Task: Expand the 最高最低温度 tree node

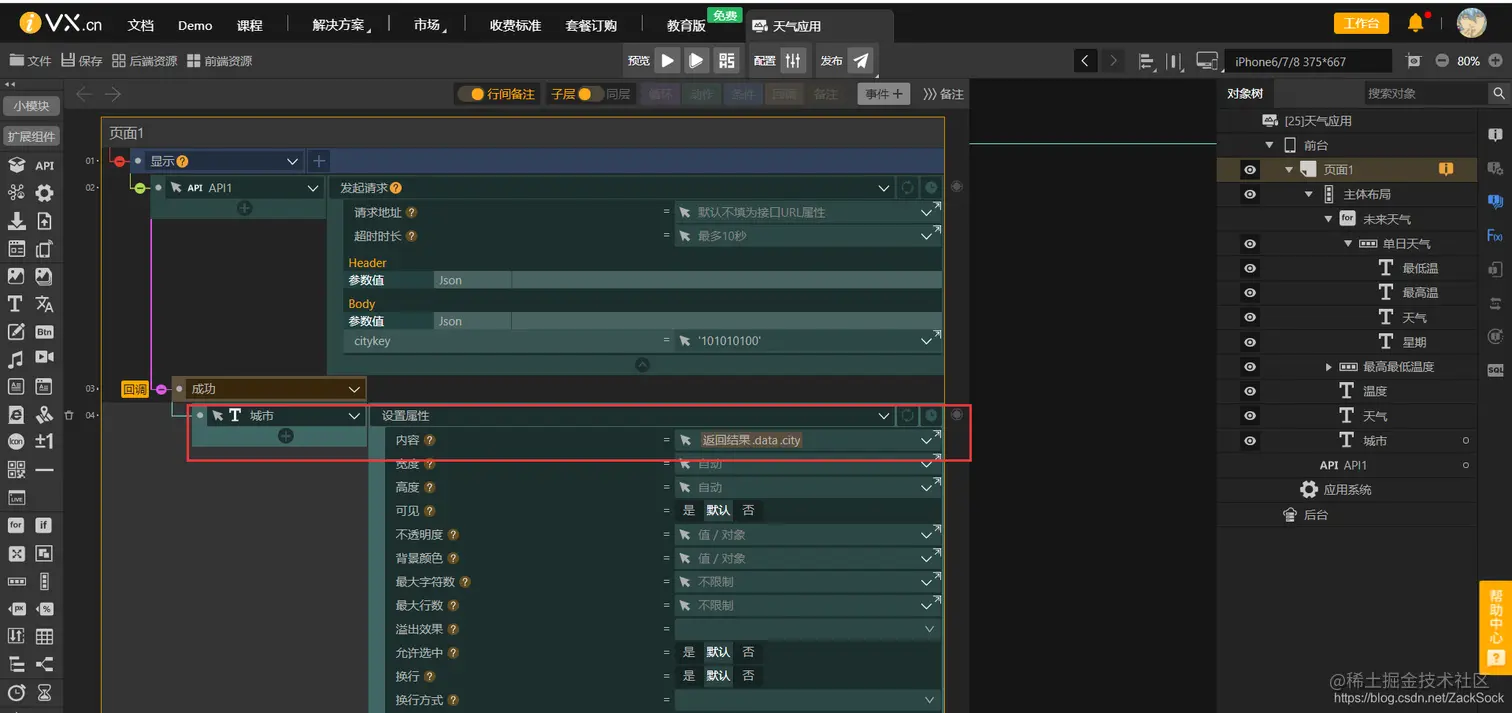Action: tap(1328, 367)
